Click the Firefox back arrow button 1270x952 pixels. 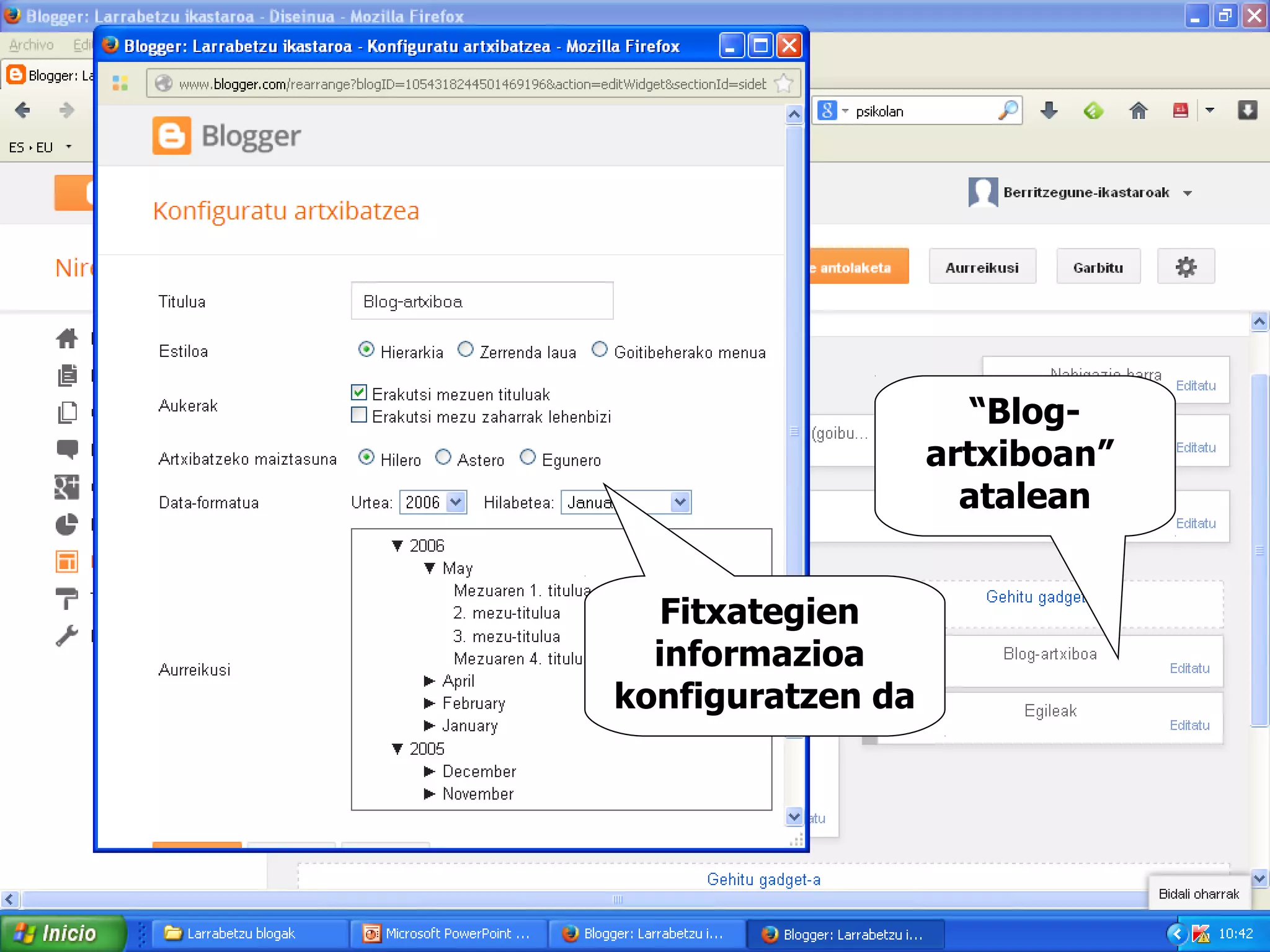pos(23,110)
